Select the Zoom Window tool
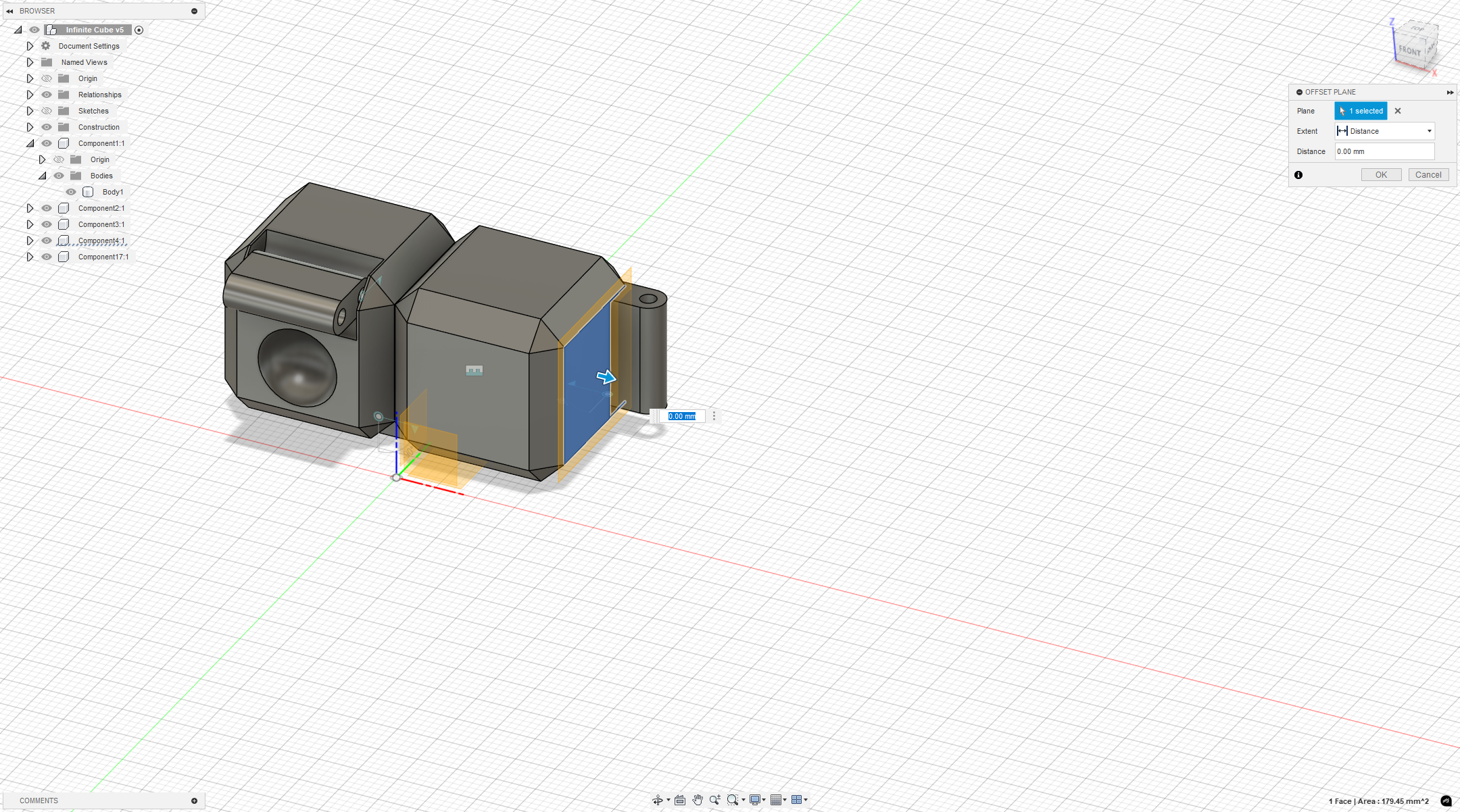Screen dimensions: 1460x812 click(732, 800)
